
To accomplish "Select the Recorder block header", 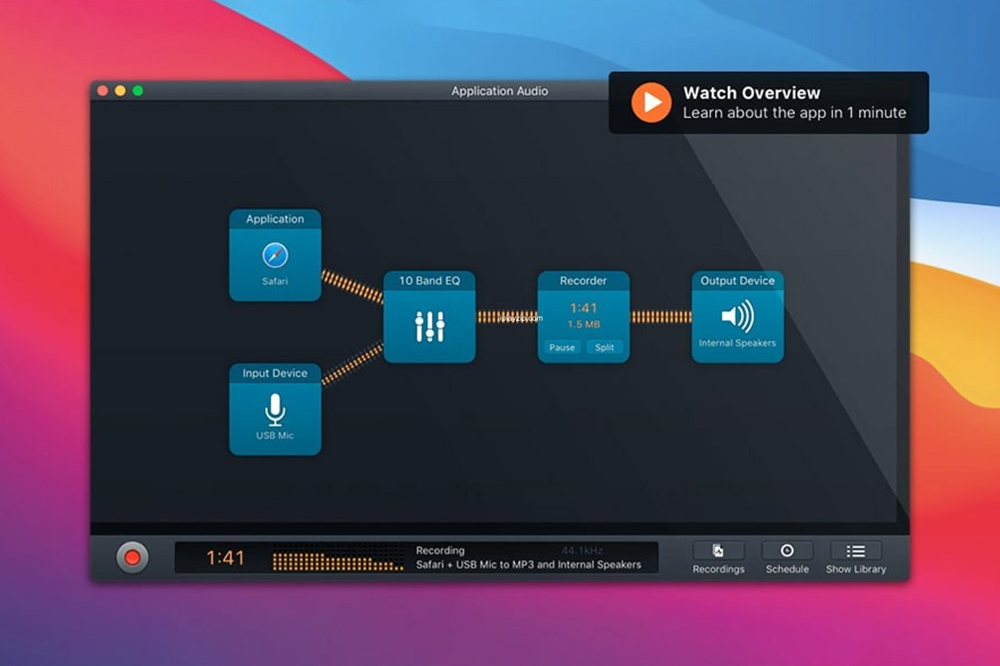I will click(584, 281).
